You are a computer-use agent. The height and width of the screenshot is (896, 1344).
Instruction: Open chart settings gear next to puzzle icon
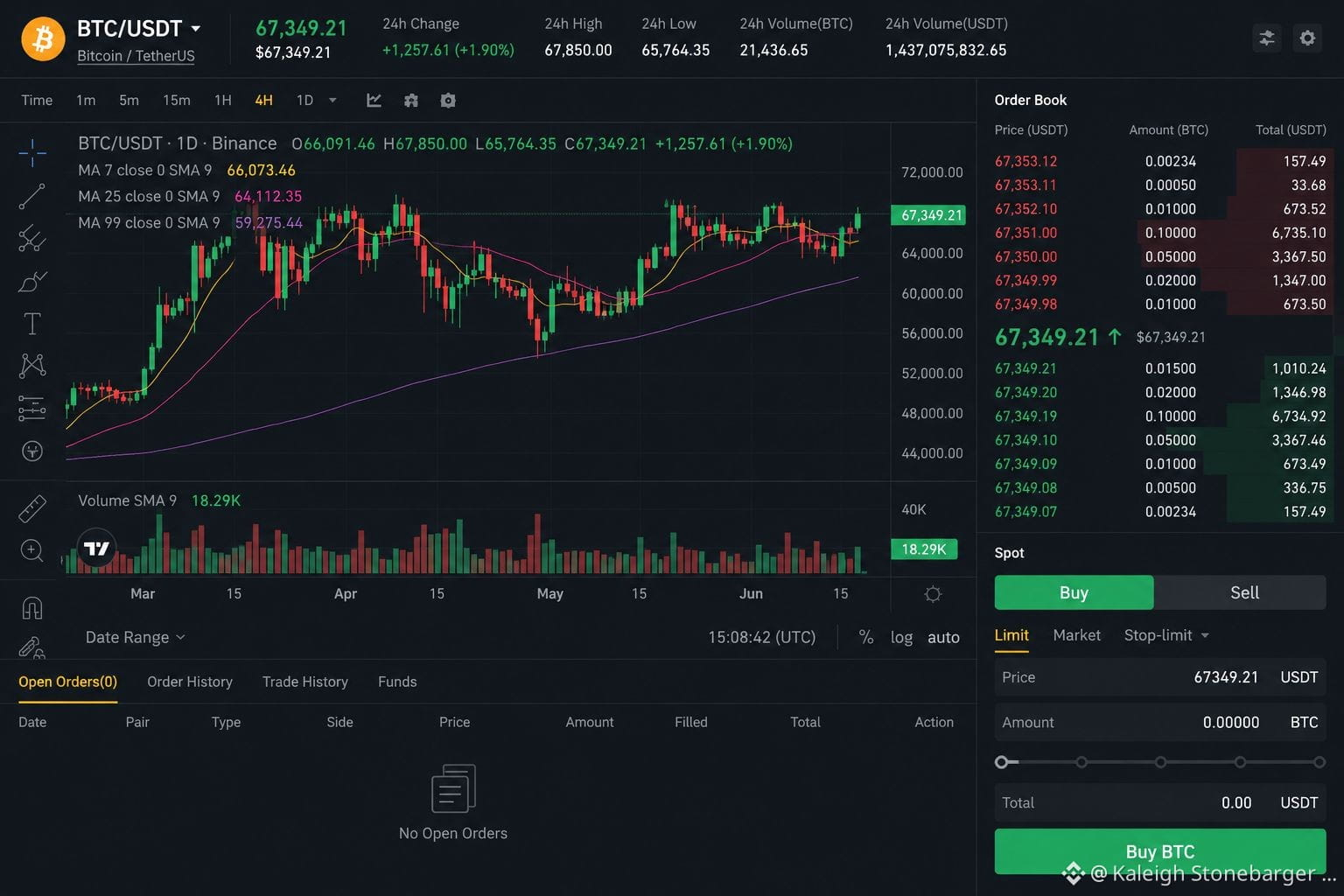pyautogui.click(x=448, y=101)
